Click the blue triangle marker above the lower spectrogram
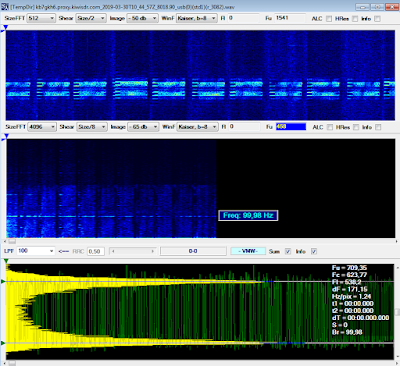Viewport: 400px width, 366px height. click(x=6, y=136)
